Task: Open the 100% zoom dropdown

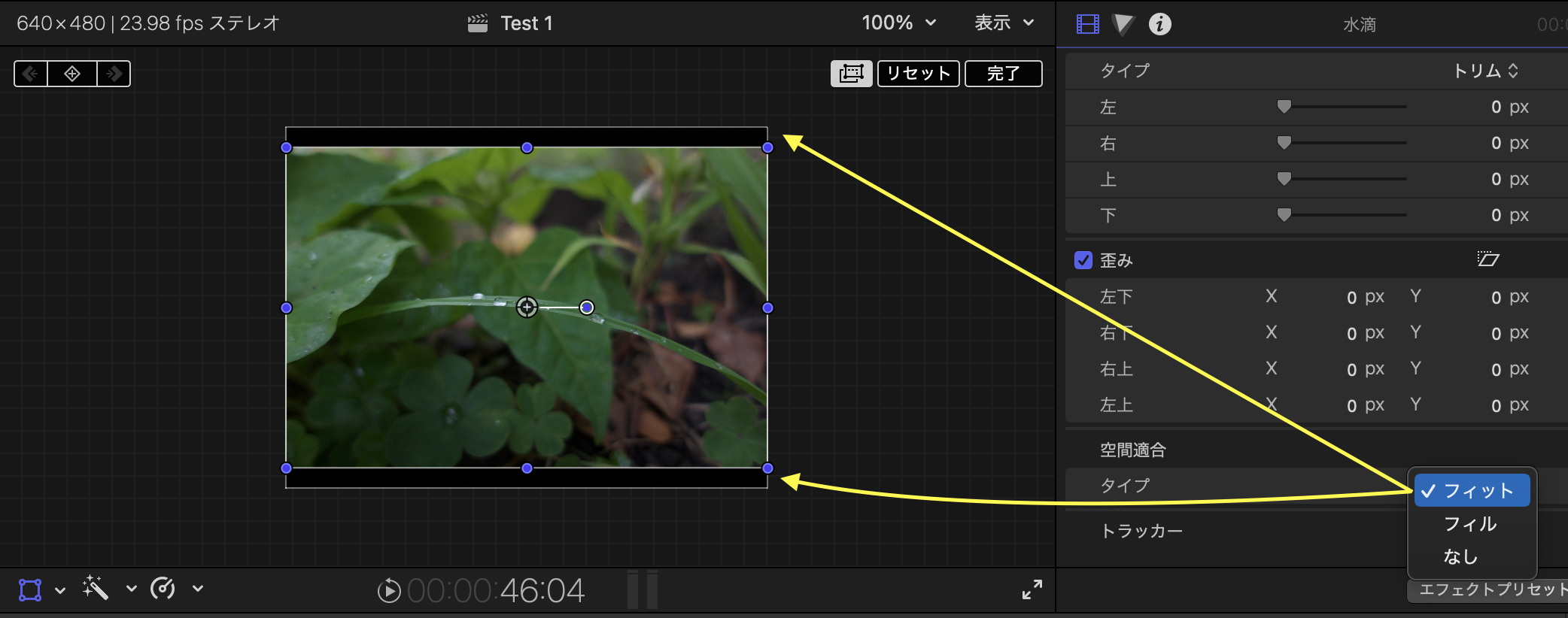Action: (x=898, y=23)
